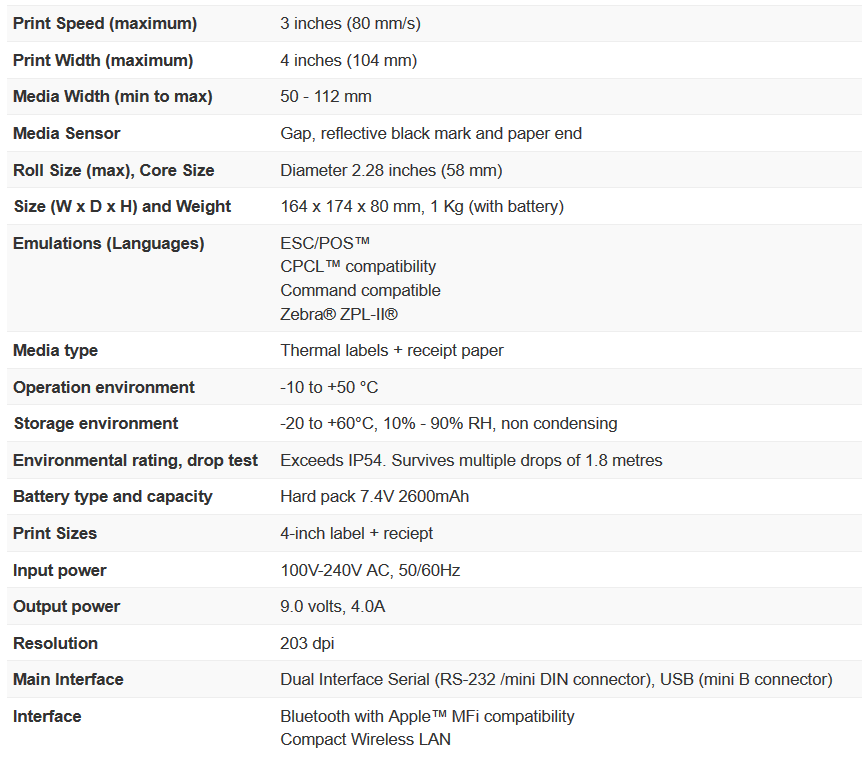Click the Roll Size (max), Core Size label
Screen dimensions: 868x771
coord(114,170)
